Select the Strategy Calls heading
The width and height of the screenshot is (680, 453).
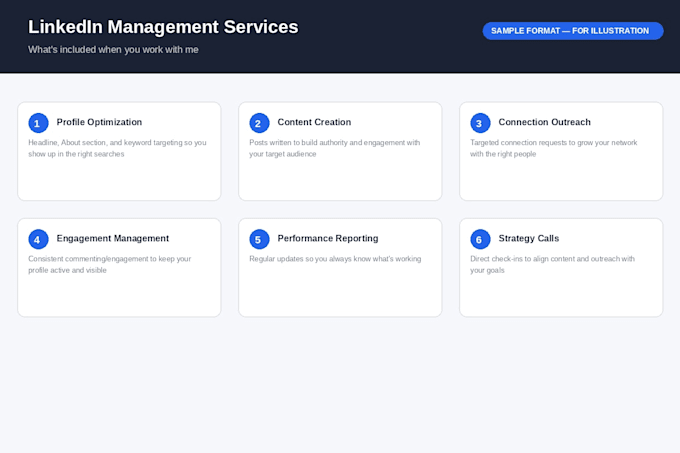coord(529,238)
